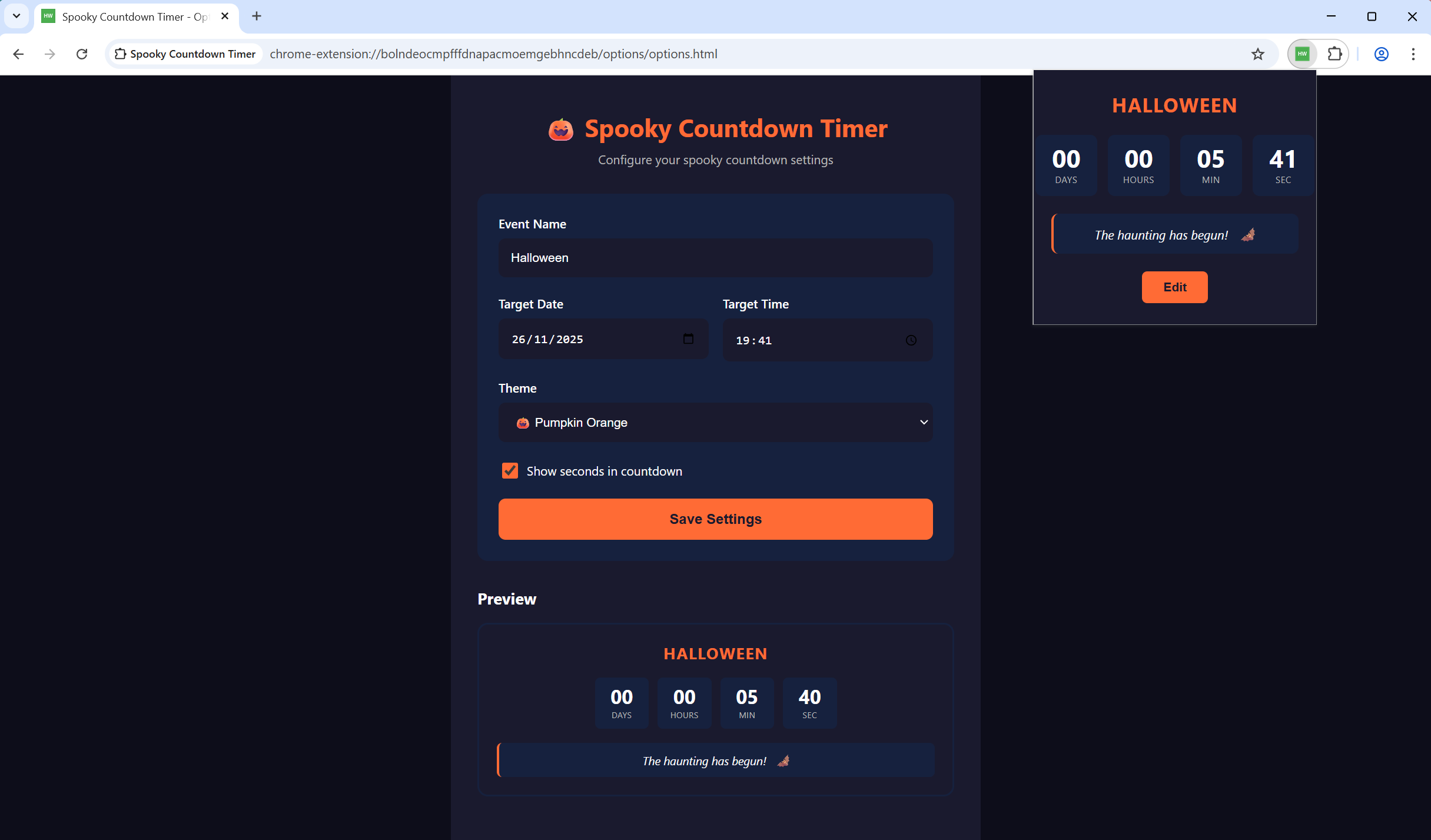
Task: Expand the Pumpkin Orange theme dropdown
Action: (x=715, y=423)
